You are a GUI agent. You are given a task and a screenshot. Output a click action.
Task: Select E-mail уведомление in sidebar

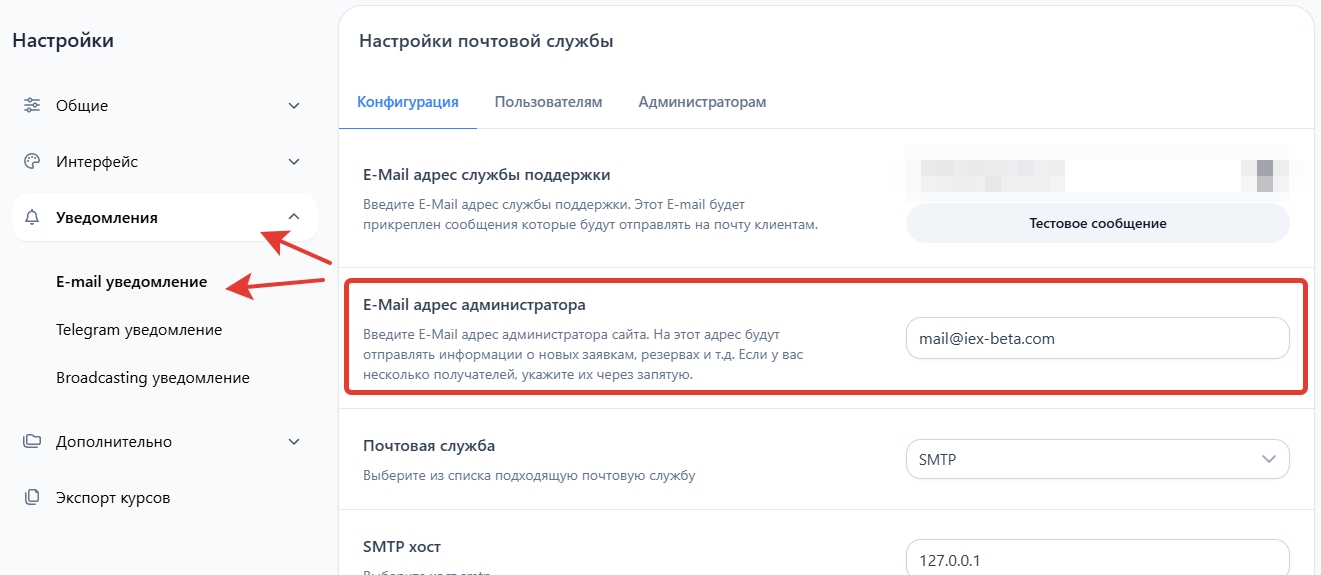click(x=132, y=281)
